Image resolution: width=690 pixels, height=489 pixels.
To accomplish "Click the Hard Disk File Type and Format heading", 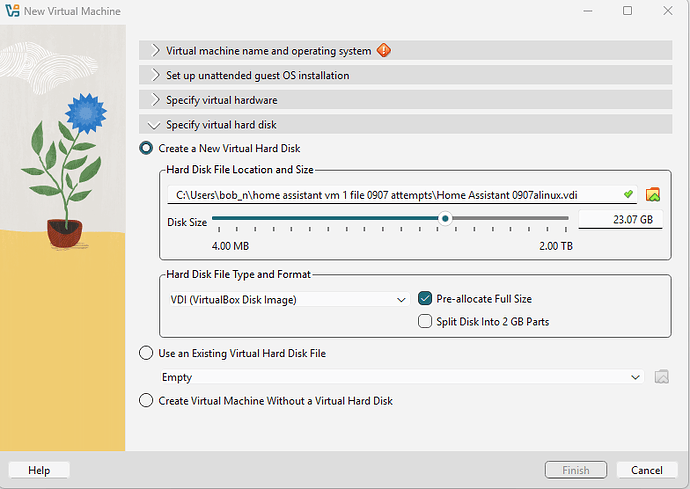I will pos(238,274).
